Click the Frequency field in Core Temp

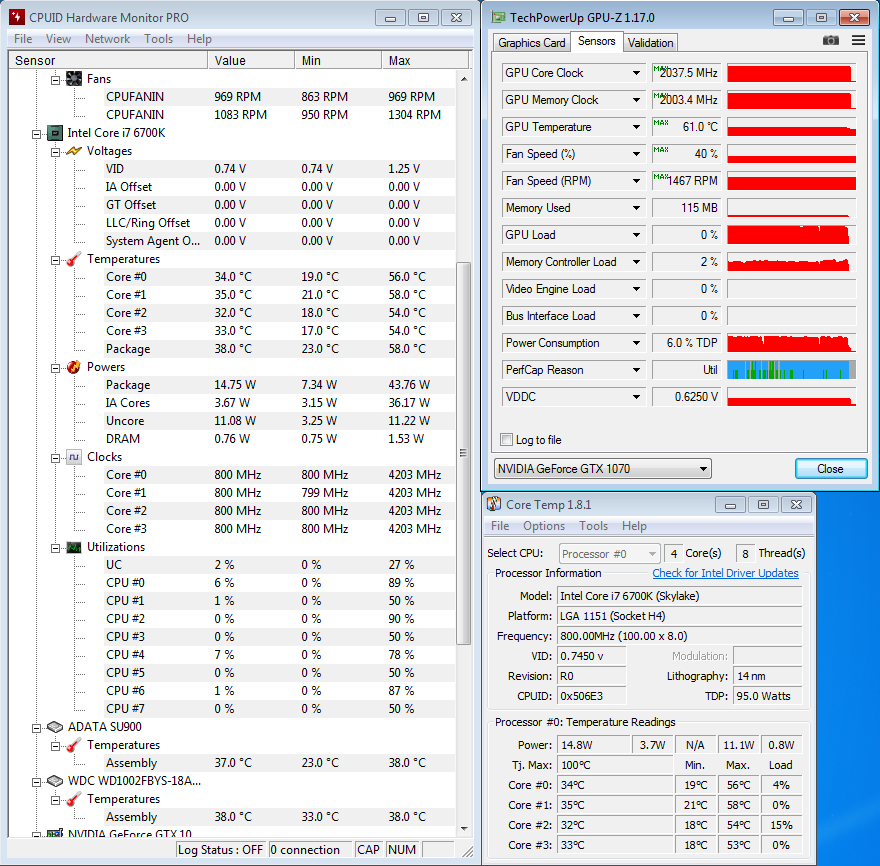pos(680,636)
